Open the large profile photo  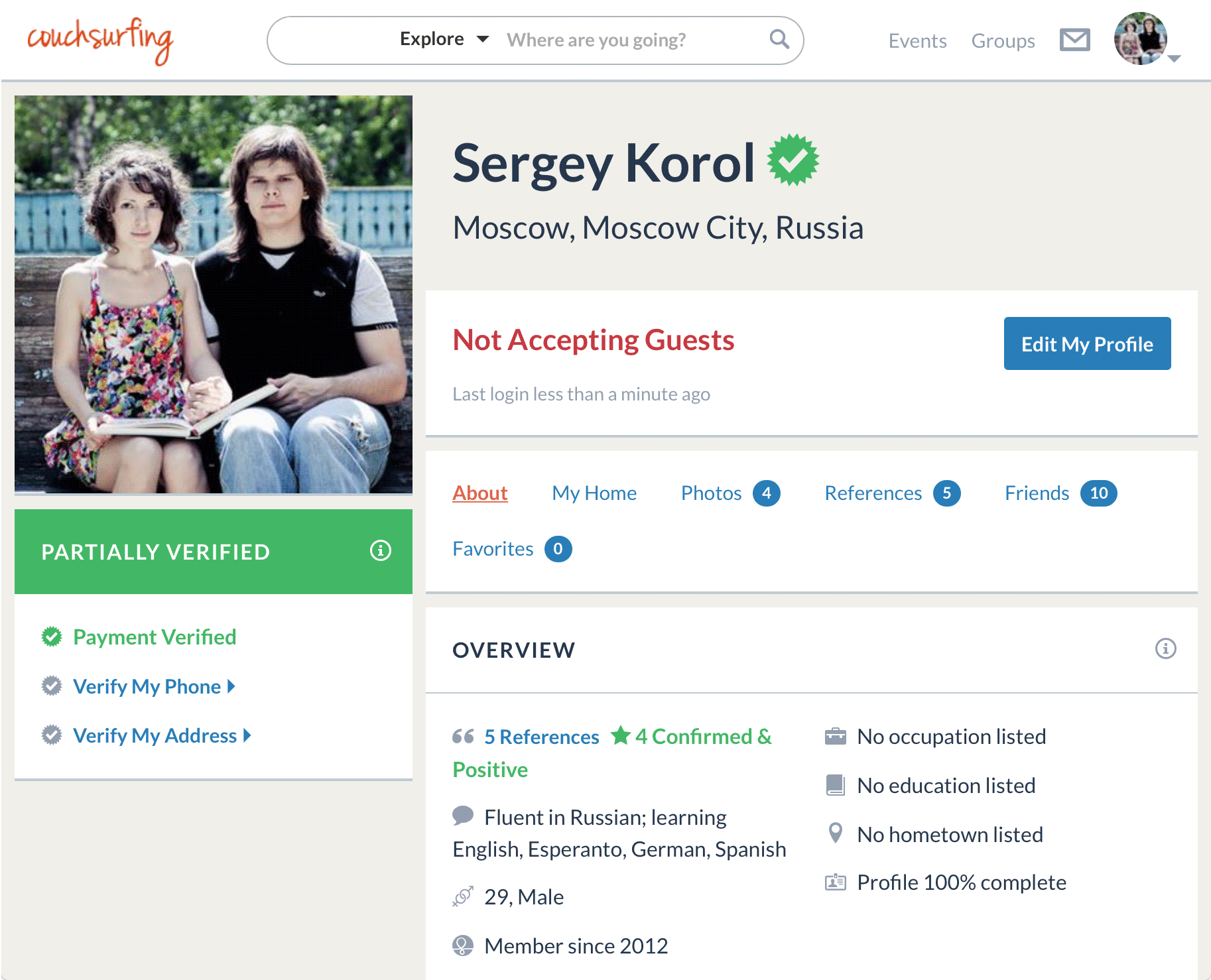(x=214, y=294)
